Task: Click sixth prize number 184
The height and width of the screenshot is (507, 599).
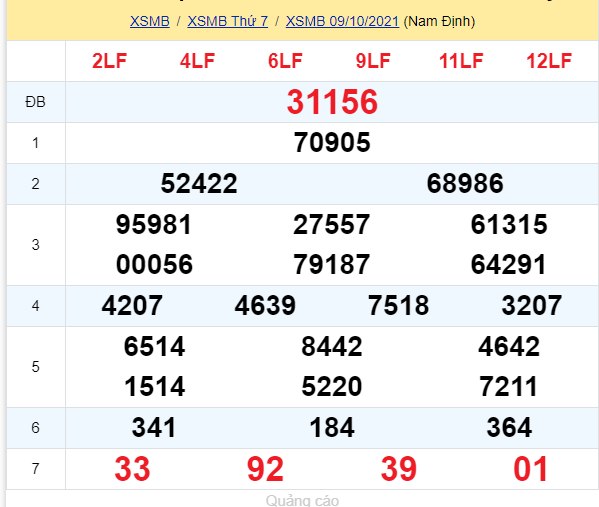Action: coord(332,428)
